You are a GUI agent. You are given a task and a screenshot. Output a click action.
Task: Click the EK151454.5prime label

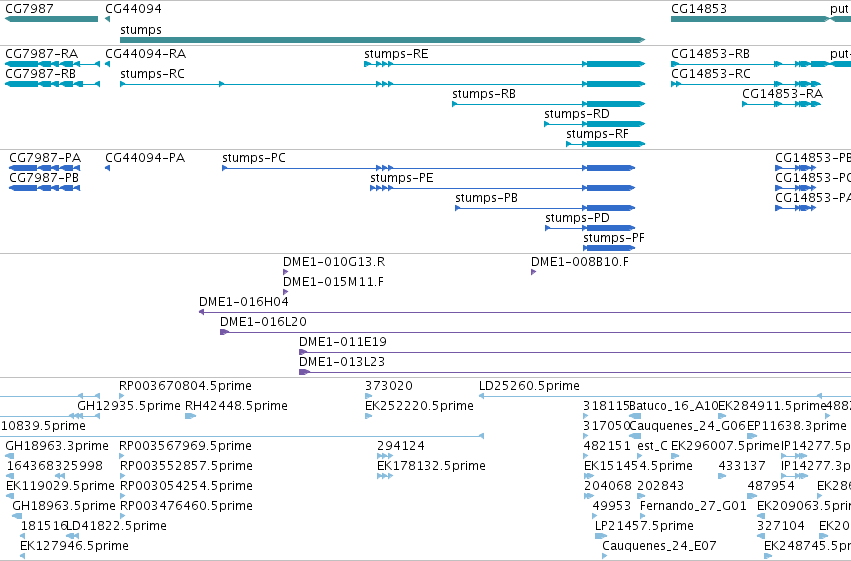click(x=638, y=466)
